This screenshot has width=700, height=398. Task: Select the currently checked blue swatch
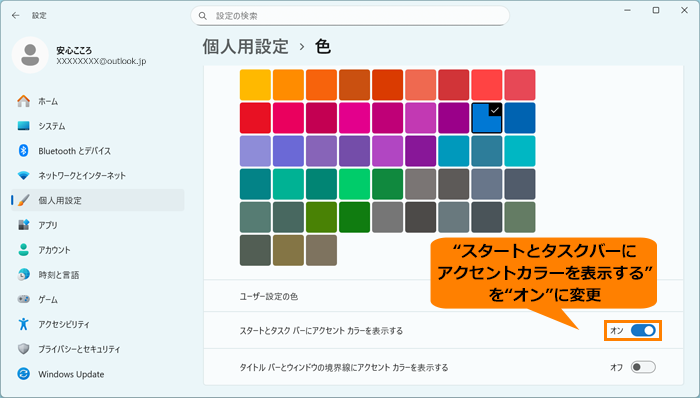(x=487, y=118)
